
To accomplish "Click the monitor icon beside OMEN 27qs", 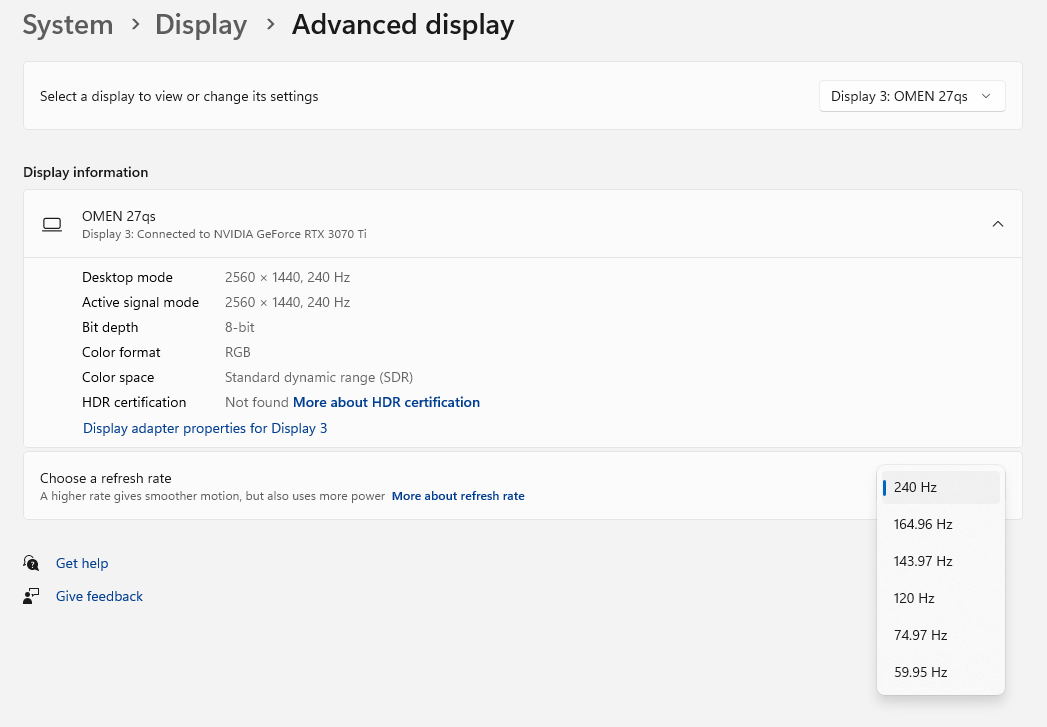I will point(52,224).
